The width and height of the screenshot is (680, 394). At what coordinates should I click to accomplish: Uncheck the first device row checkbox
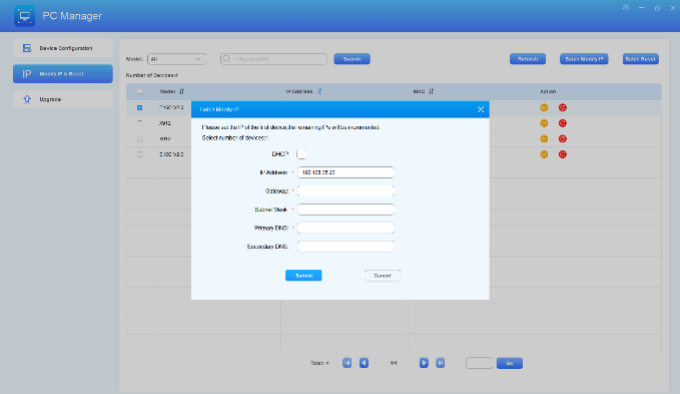139,107
